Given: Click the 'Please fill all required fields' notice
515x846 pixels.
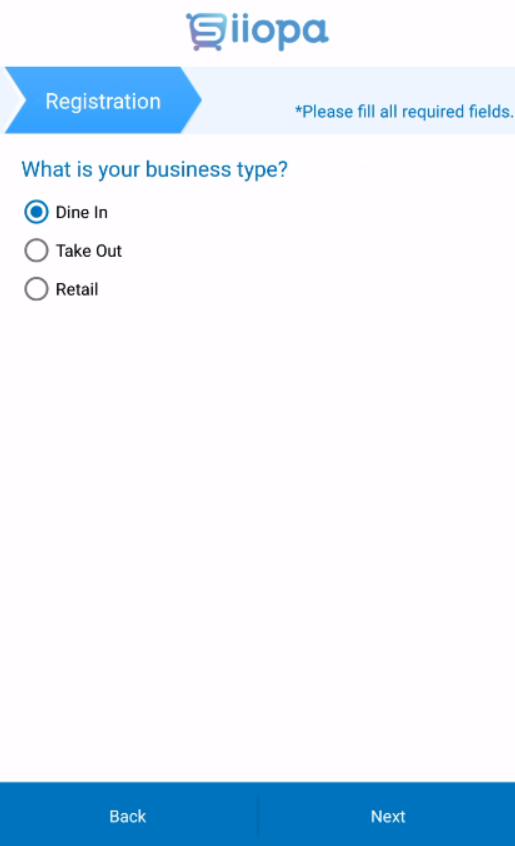Looking at the screenshot, I should coord(404,112).
